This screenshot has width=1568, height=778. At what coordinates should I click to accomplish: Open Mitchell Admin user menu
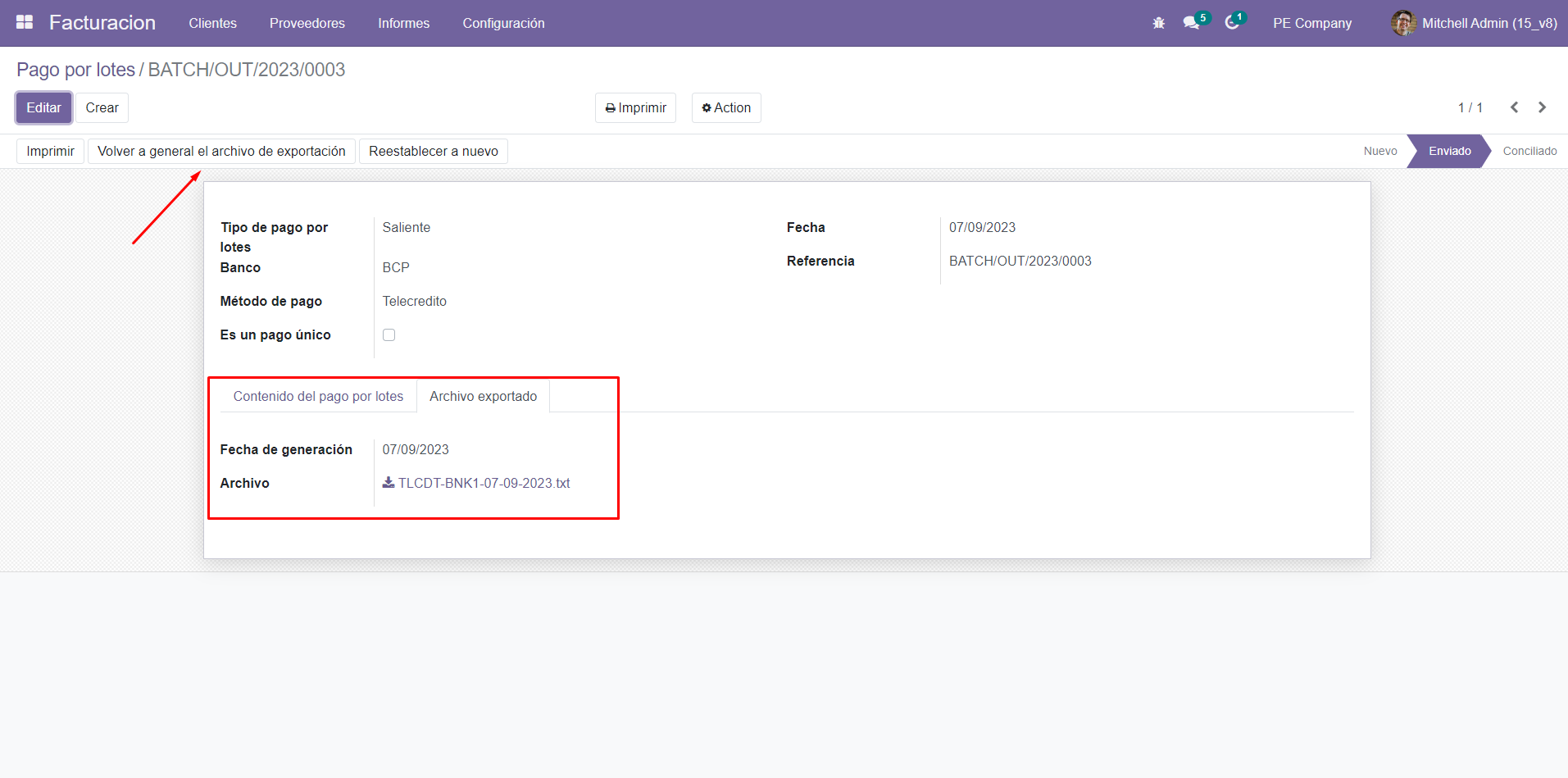[x=1474, y=23]
